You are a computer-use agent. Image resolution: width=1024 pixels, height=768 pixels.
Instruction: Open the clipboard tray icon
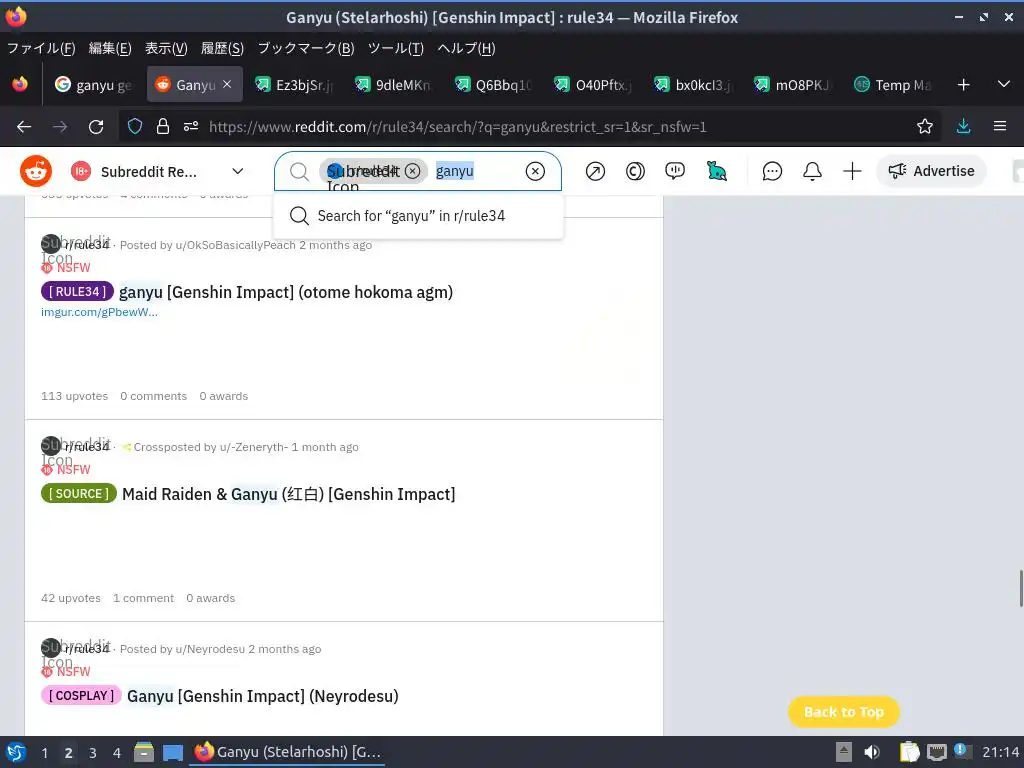click(x=909, y=752)
